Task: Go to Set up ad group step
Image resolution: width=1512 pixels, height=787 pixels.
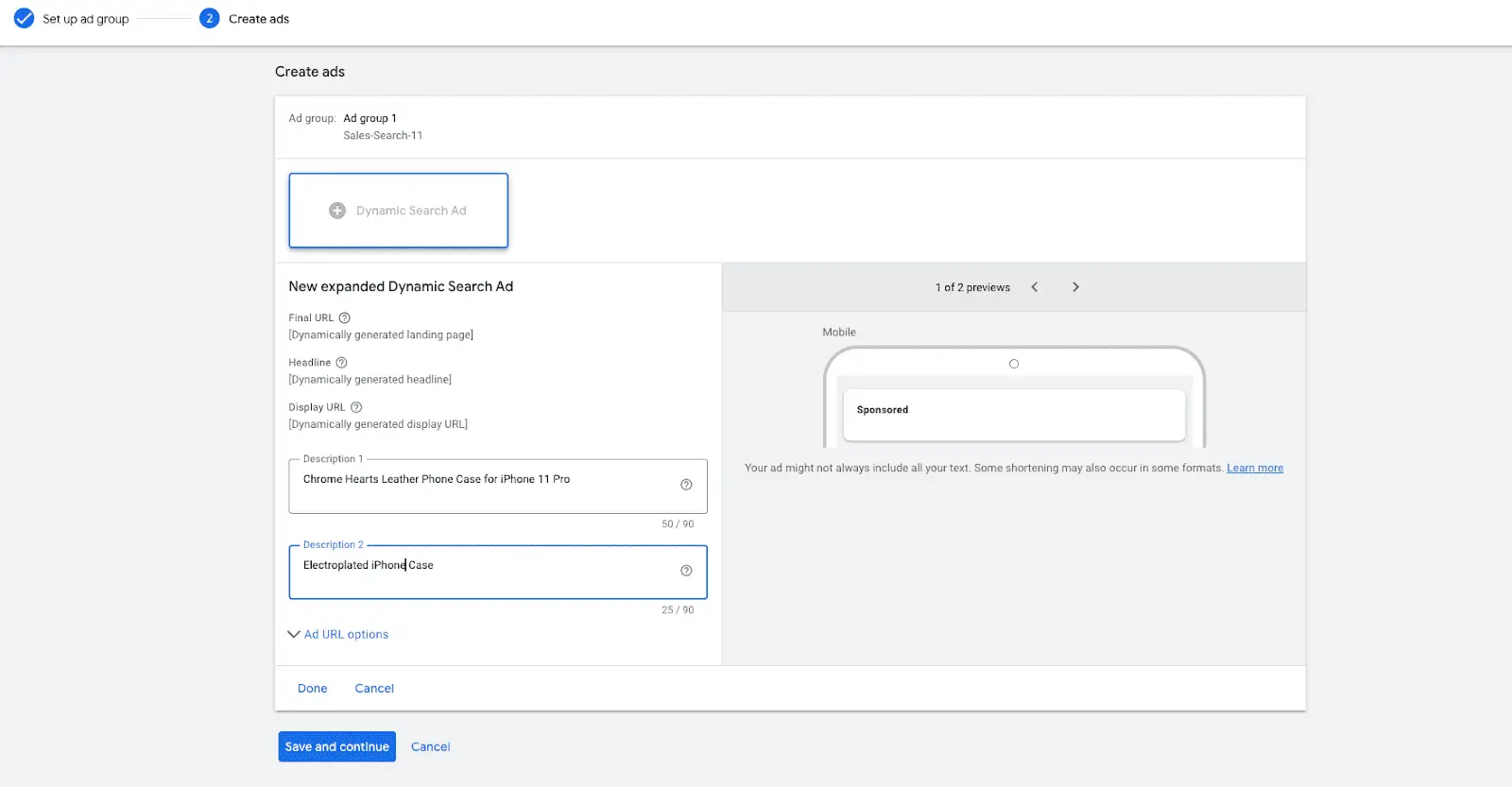Action: tap(85, 19)
